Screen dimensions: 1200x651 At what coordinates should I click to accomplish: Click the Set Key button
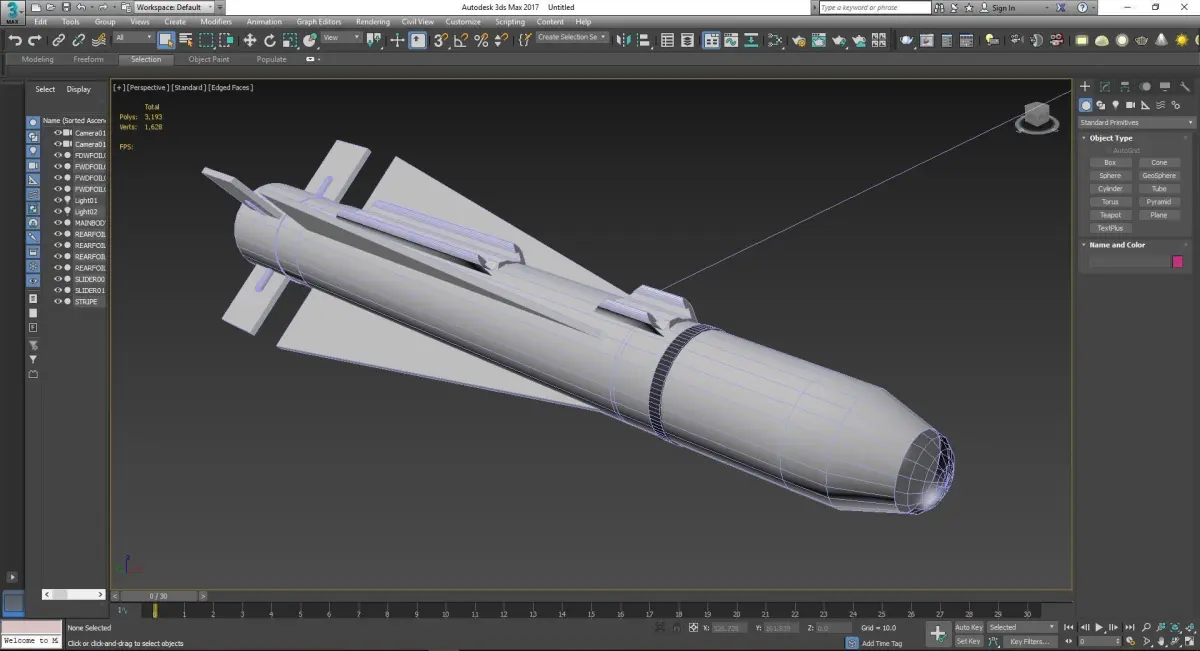968,641
